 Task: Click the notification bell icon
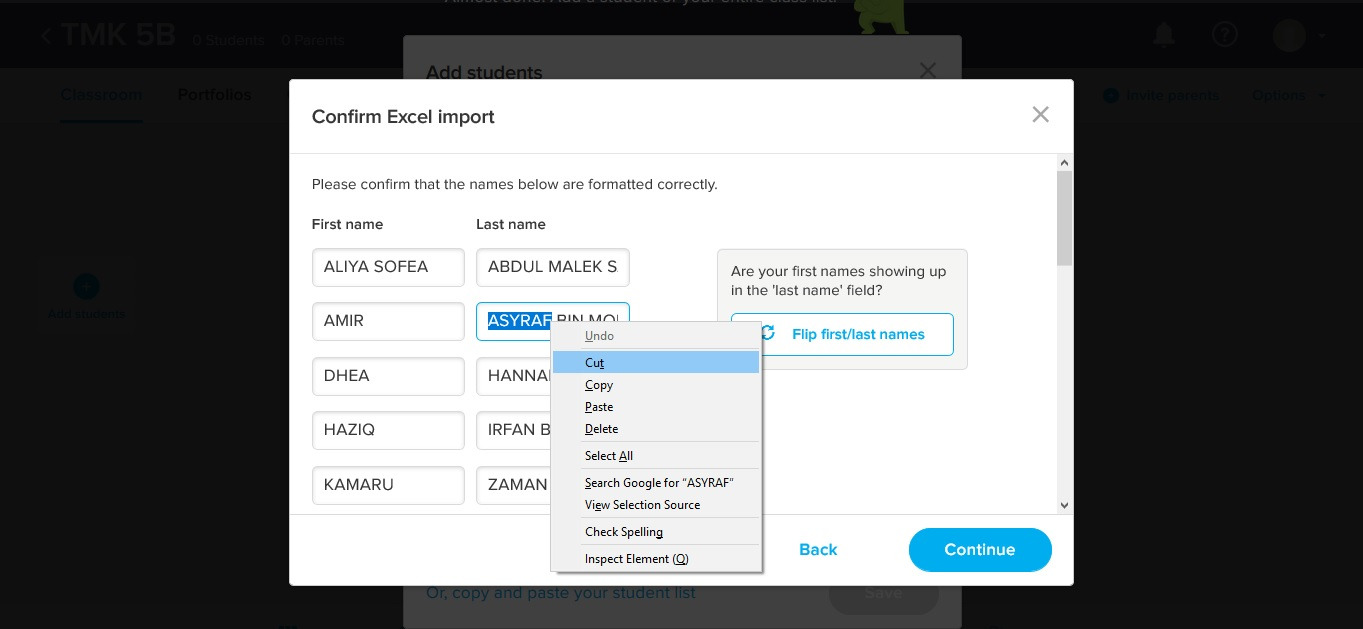point(1164,35)
